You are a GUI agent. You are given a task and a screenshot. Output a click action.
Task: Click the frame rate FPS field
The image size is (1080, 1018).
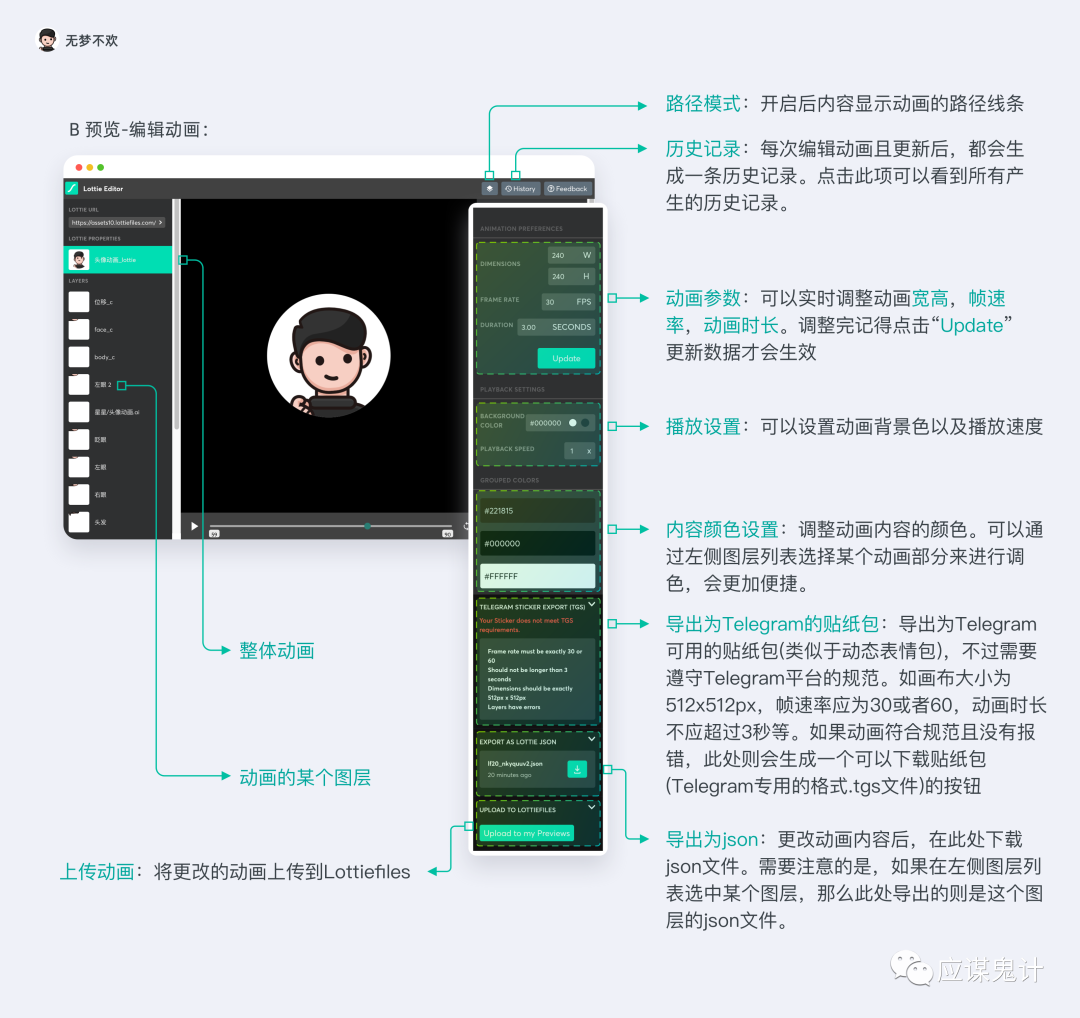tap(568, 301)
